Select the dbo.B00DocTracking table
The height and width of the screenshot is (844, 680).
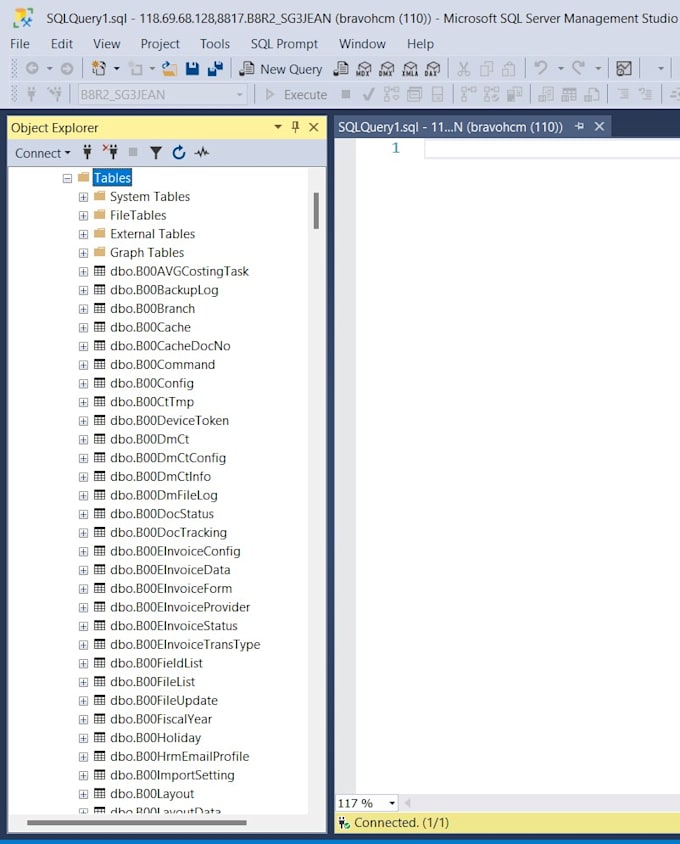coord(169,533)
